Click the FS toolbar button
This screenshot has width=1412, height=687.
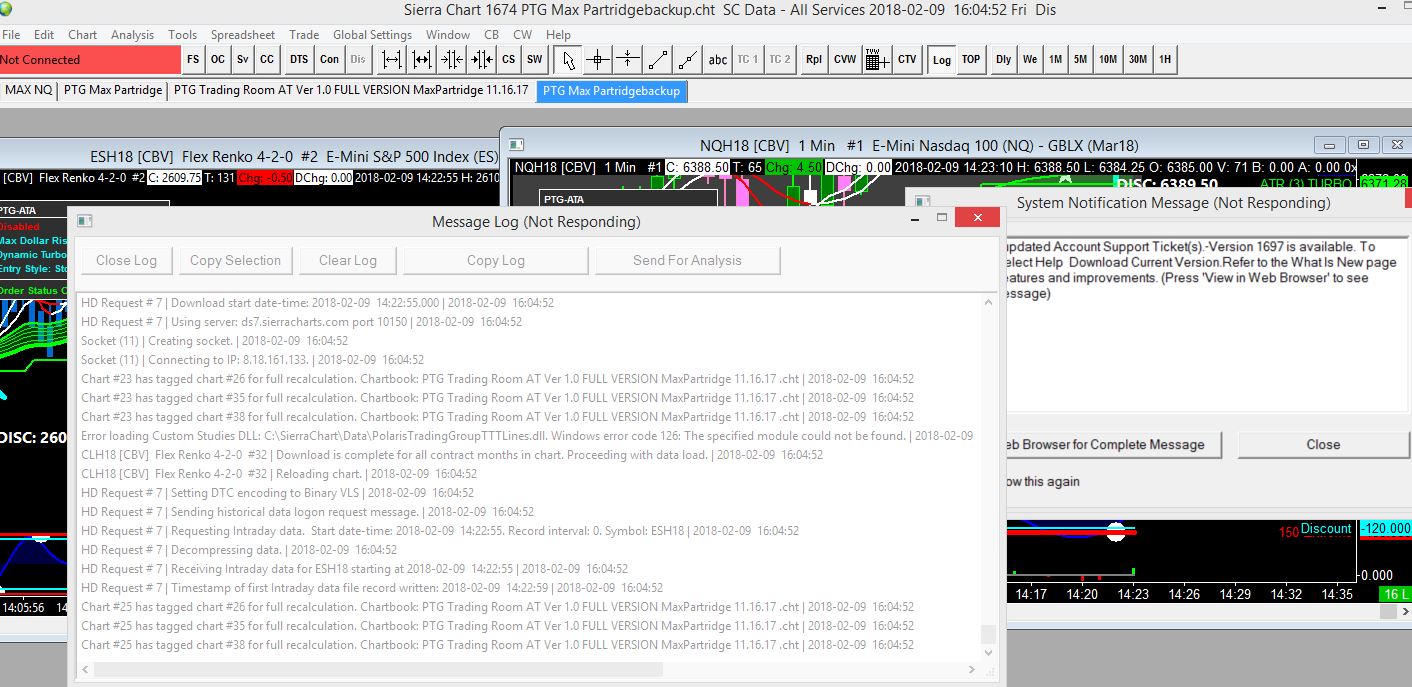click(x=193, y=60)
